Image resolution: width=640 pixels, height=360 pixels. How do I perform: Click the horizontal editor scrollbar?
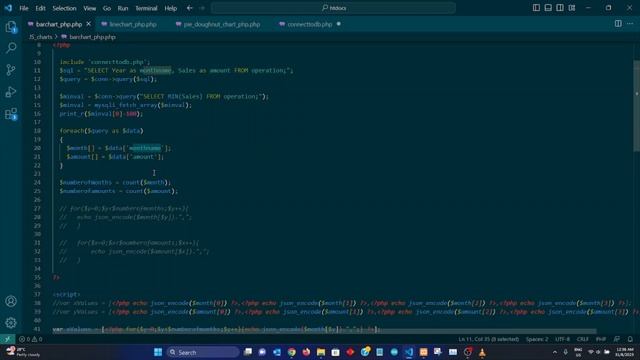tap(324, 331)
